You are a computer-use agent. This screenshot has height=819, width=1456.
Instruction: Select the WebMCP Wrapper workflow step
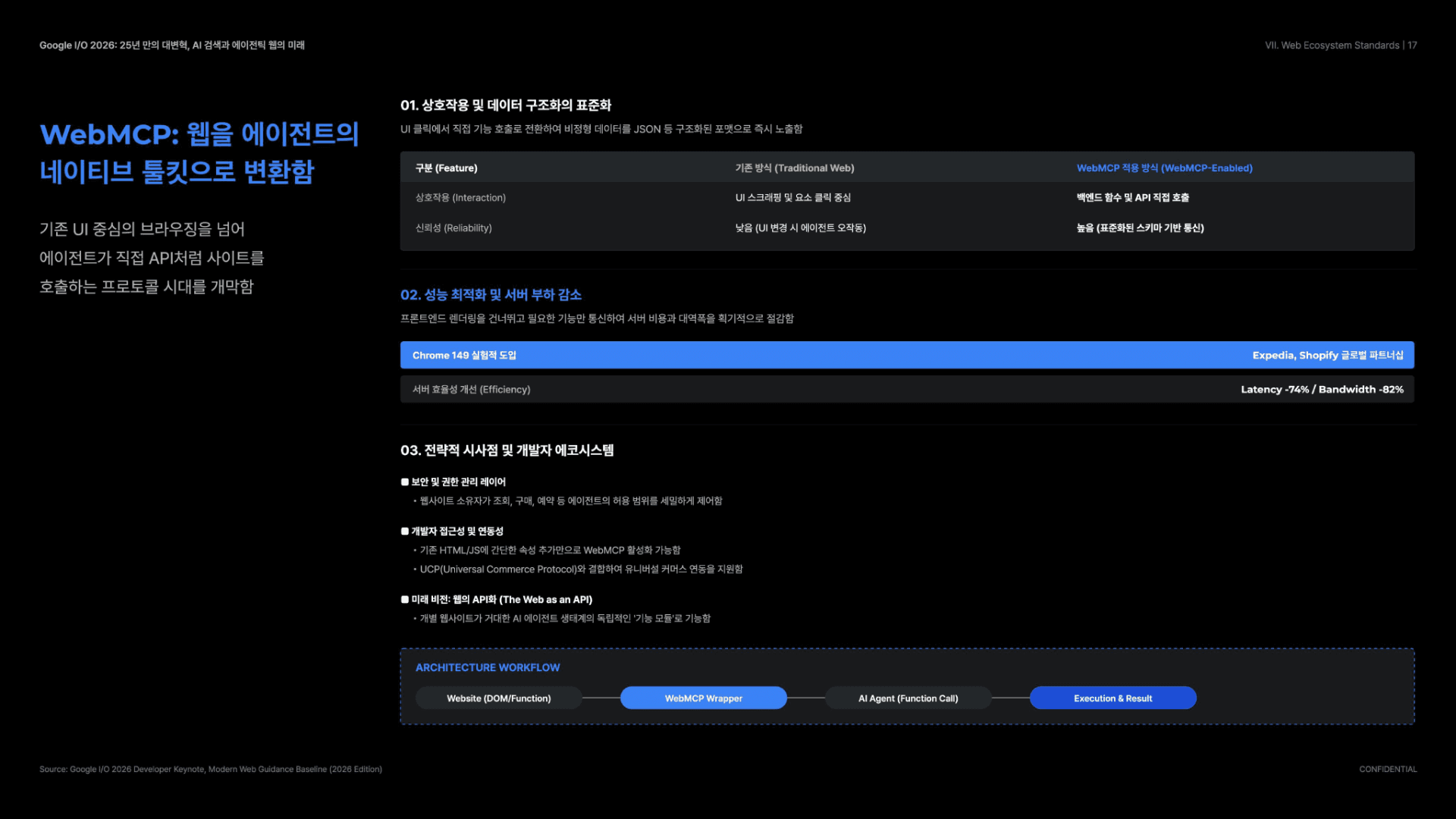click(x=704, y=698)
